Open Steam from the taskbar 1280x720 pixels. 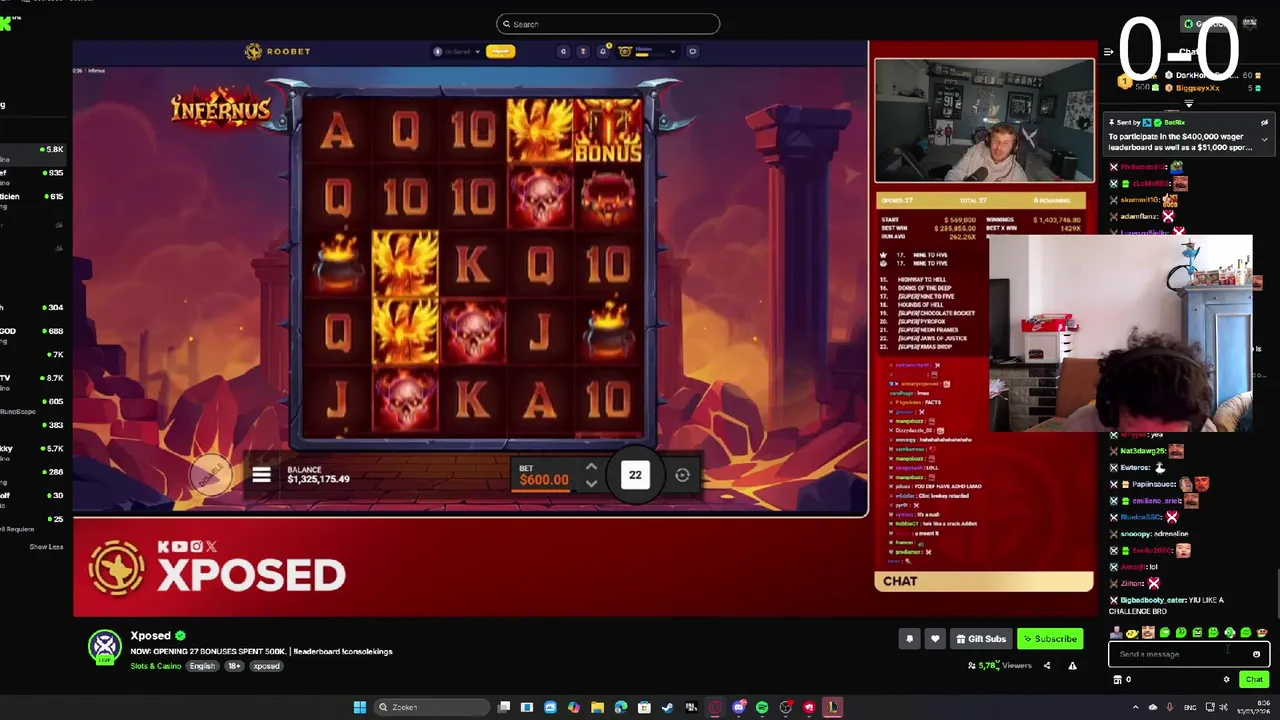(668, 707)
